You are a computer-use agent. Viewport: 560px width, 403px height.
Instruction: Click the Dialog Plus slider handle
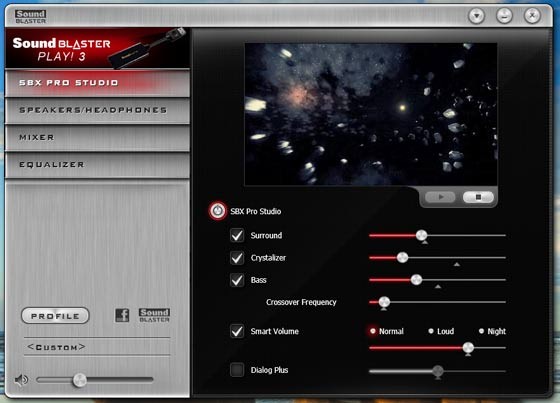pyautogui.click(x=438, y=371)
